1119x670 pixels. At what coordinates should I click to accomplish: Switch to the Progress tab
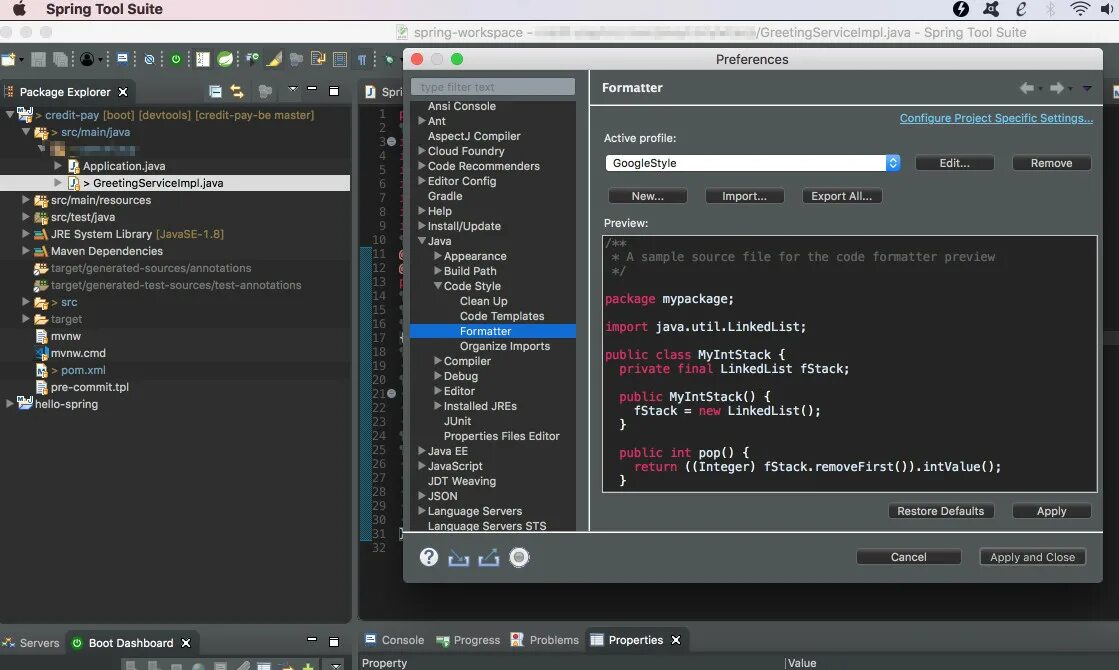(x=468, y=640)
